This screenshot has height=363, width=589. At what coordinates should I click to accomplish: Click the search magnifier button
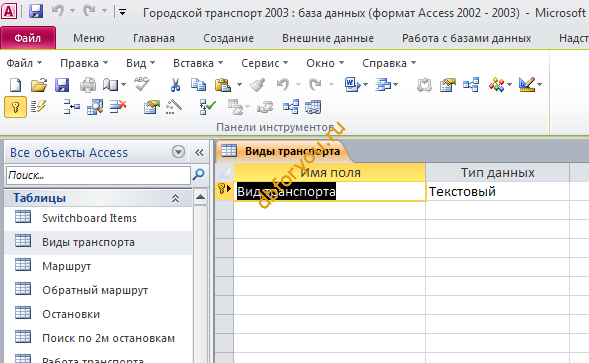tap(199, 175)
